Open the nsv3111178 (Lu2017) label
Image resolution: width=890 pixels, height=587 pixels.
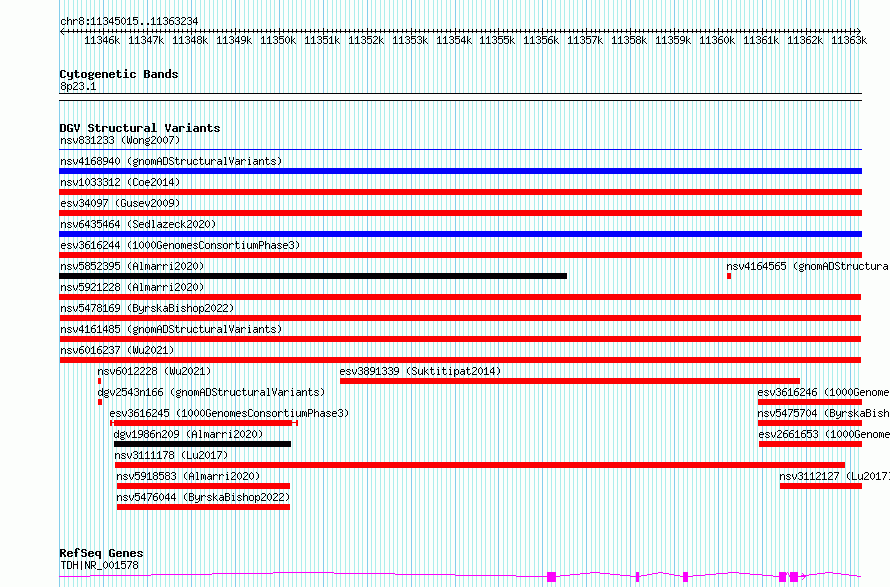171,455
